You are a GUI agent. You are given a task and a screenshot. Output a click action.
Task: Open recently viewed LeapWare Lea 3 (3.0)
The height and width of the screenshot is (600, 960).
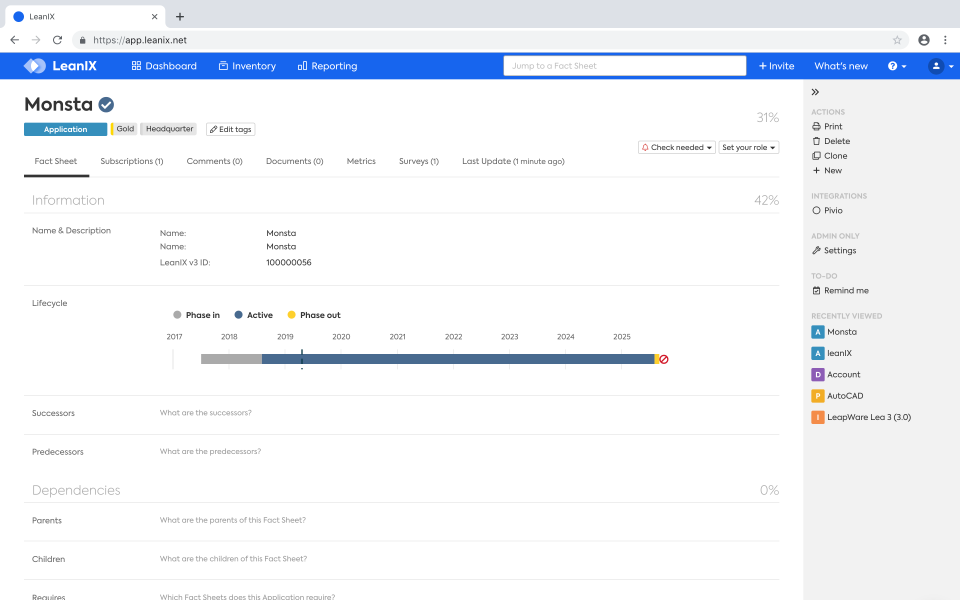coord(861,418)
